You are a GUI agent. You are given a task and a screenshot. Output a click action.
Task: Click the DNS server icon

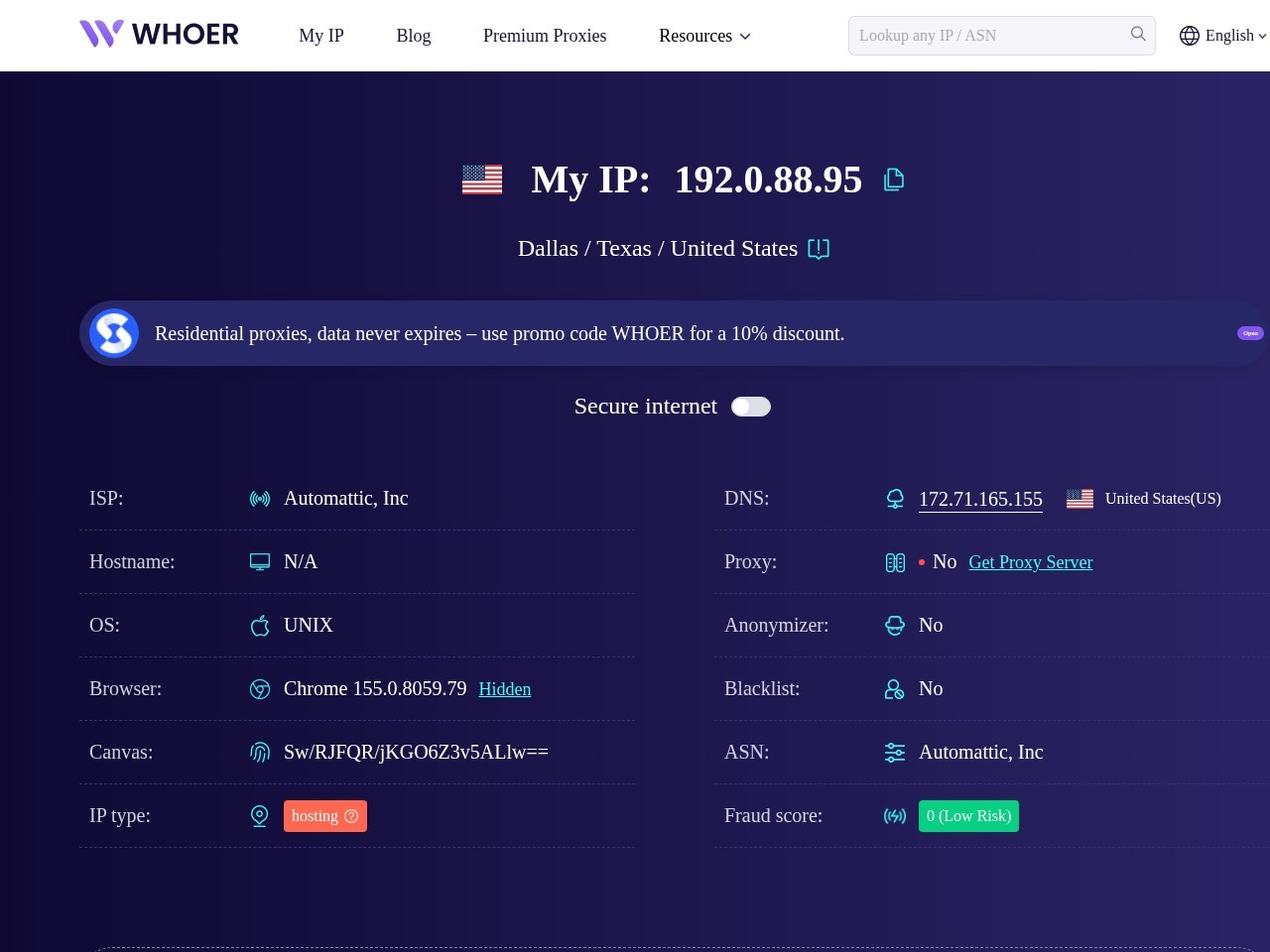[x=895, y=499]
